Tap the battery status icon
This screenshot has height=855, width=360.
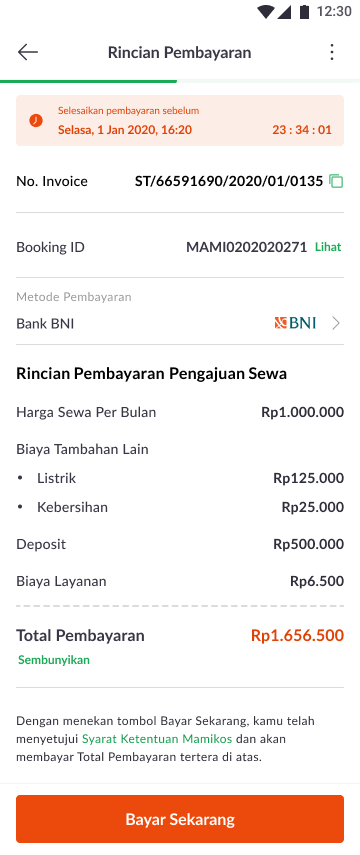304,12
